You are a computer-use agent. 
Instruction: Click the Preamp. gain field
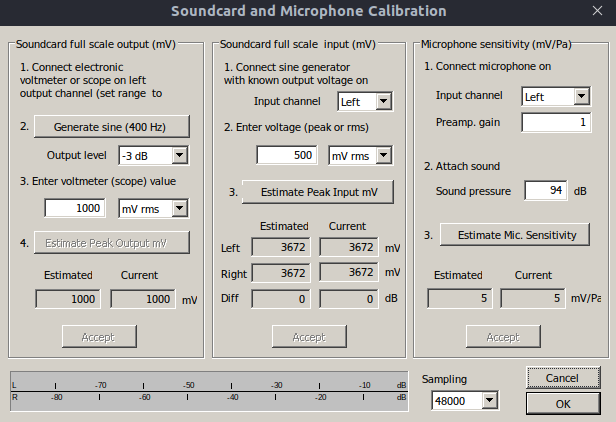[556, 123]
